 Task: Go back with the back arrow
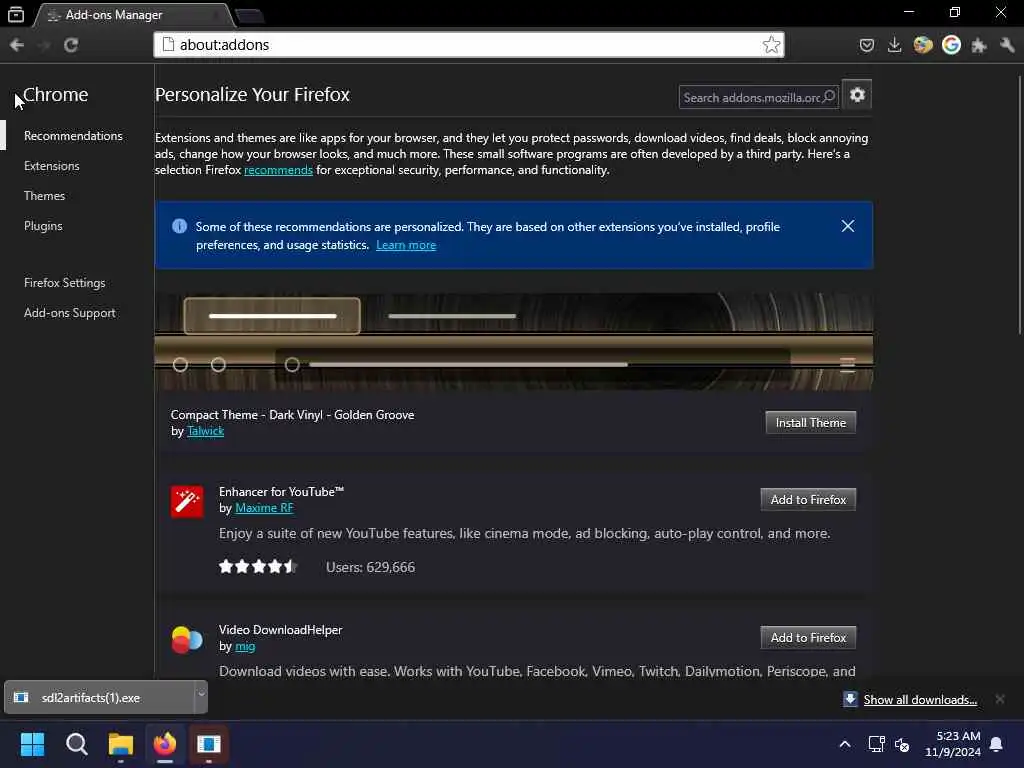(17, 45)
